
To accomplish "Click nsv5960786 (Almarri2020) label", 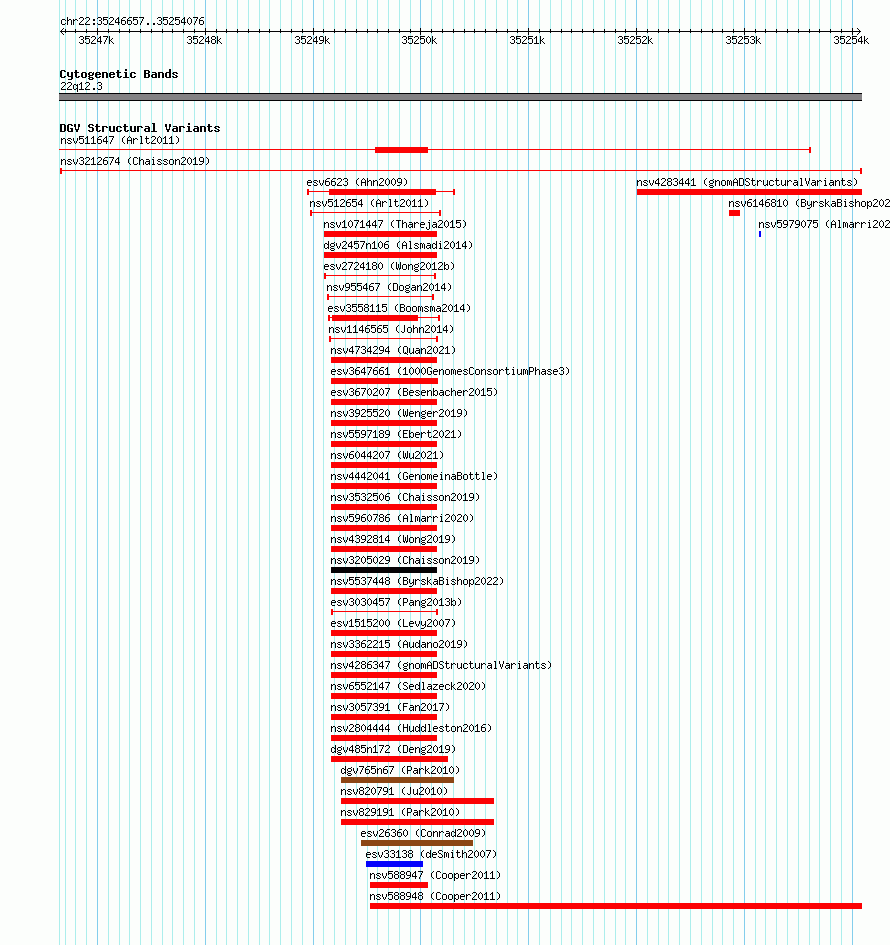I will (x=402, y=518).
